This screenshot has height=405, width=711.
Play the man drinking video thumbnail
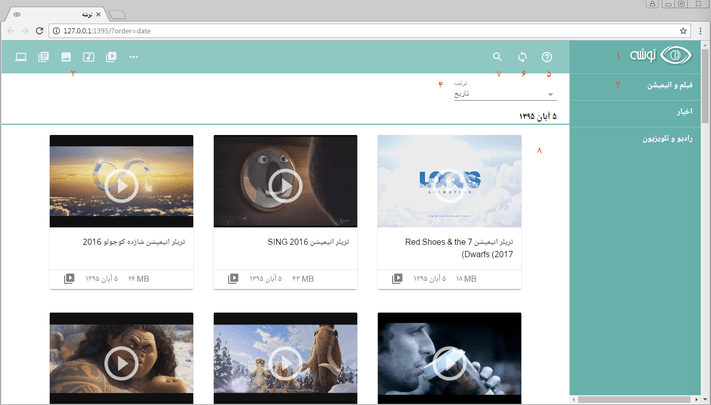[449, 363]
